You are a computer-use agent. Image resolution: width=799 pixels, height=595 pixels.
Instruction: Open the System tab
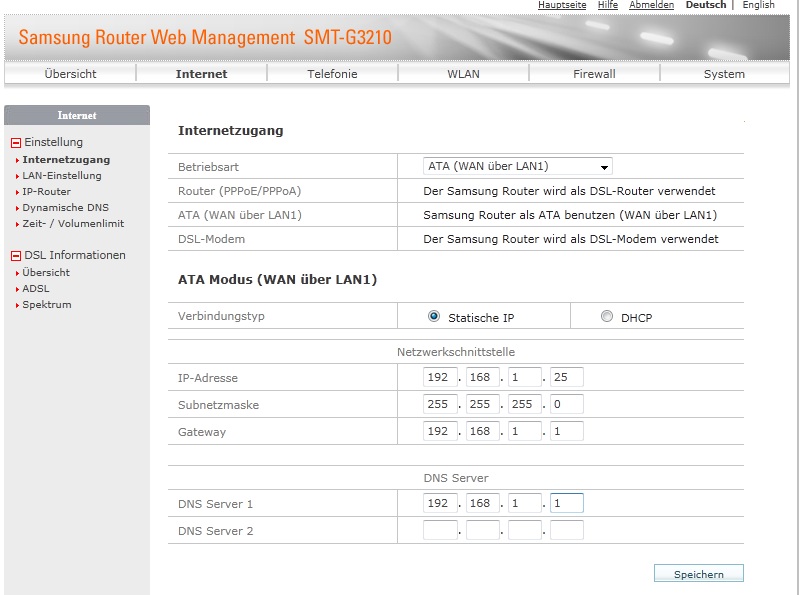click(x=724, y=74)
